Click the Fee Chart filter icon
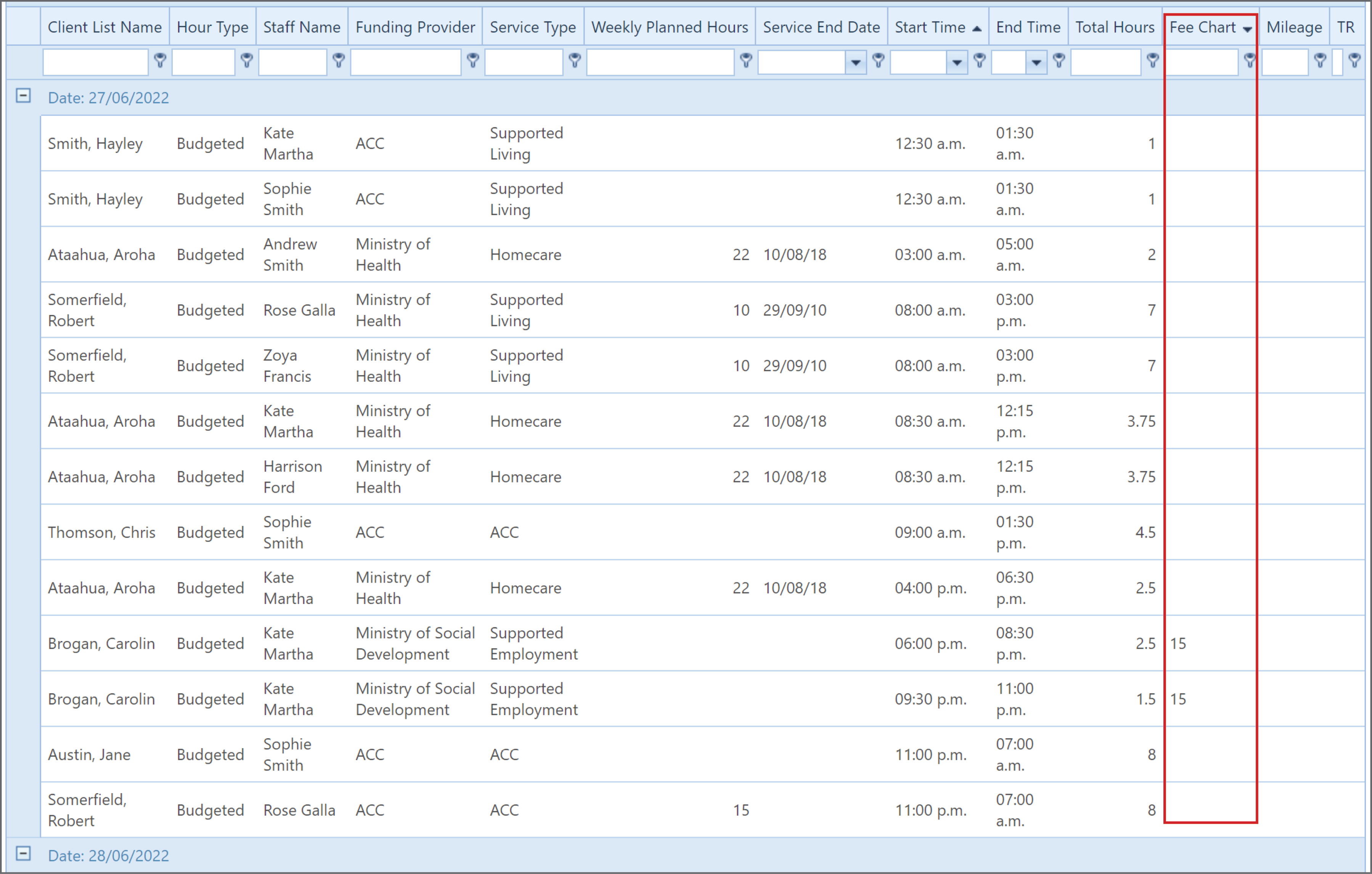 tap(1249, 60)
